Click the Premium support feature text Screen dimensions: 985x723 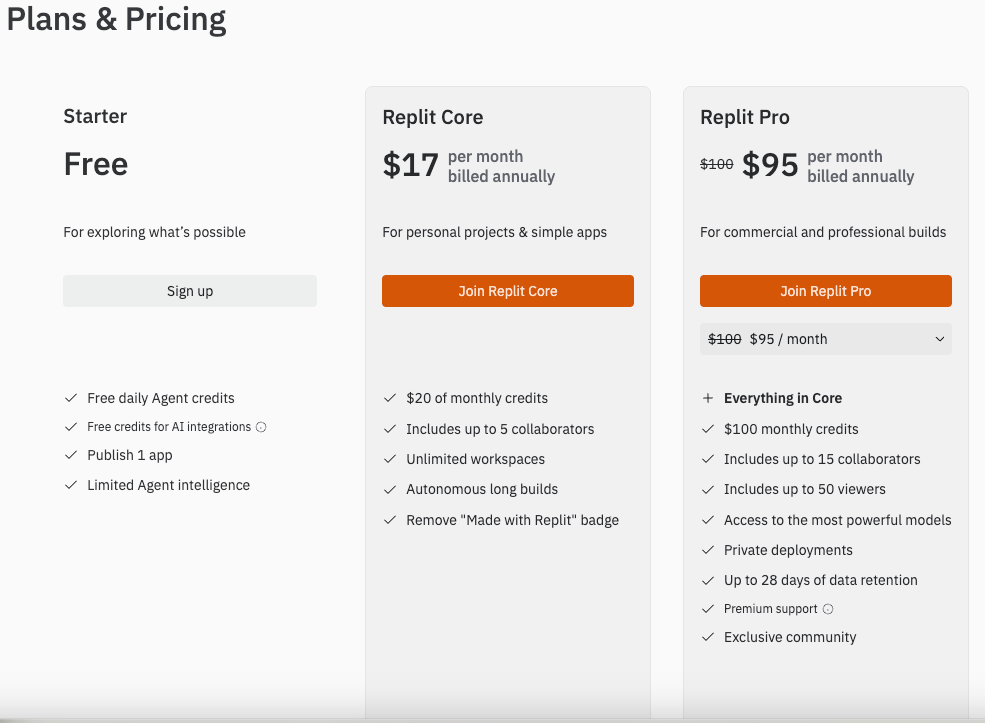pyautogui.click(x=770, y=609)
